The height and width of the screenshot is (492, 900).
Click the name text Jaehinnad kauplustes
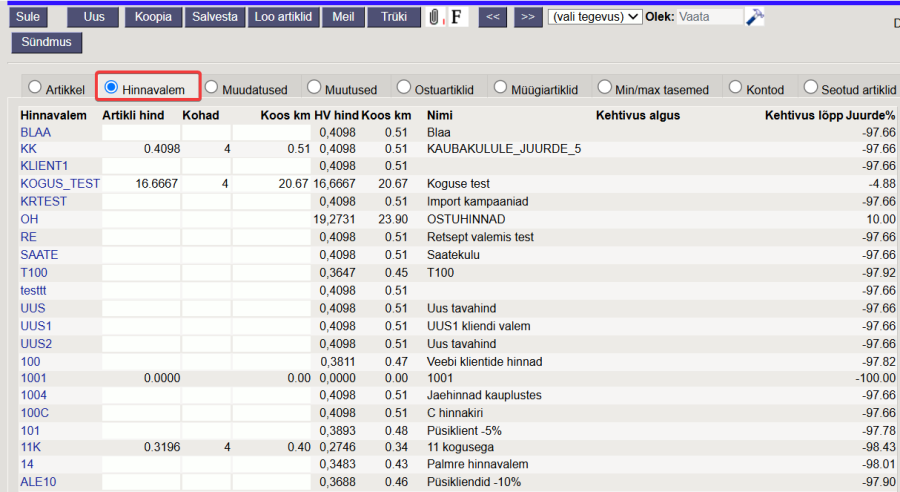(x=484, y=395)
